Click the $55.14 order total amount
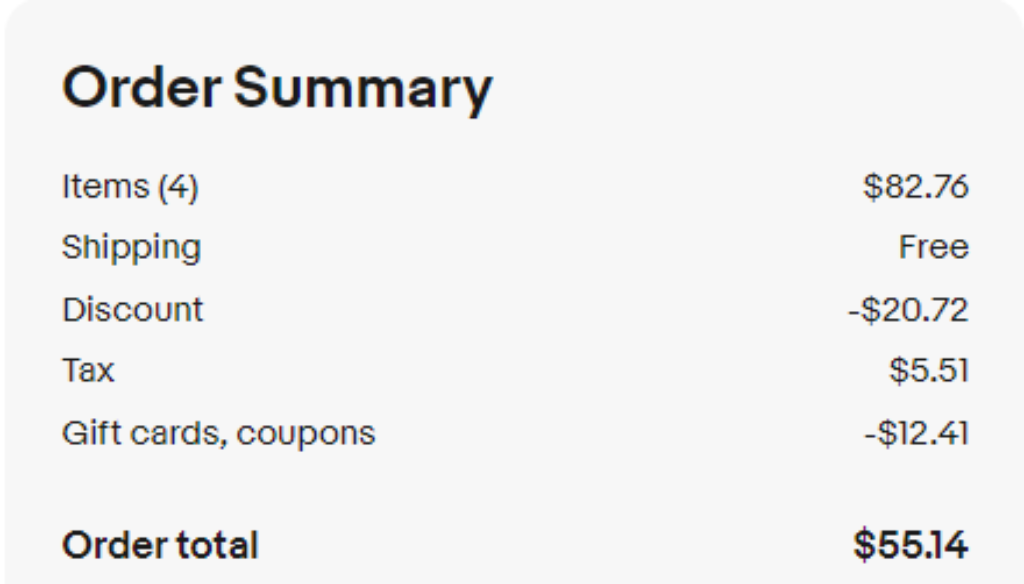The width and height of the screenshot is (1024, 584). tap(910, 545)
